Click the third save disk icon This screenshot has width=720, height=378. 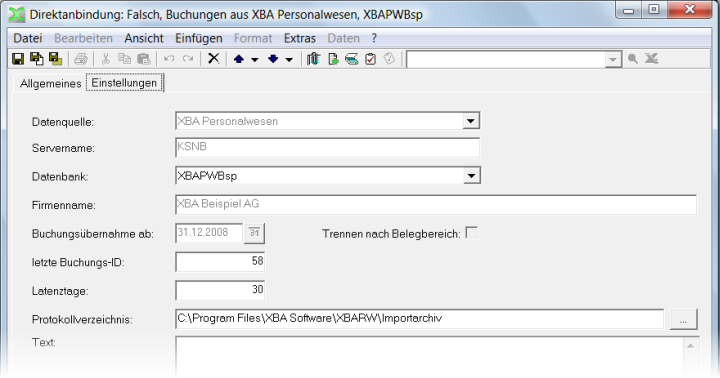[x=56, y=59]
